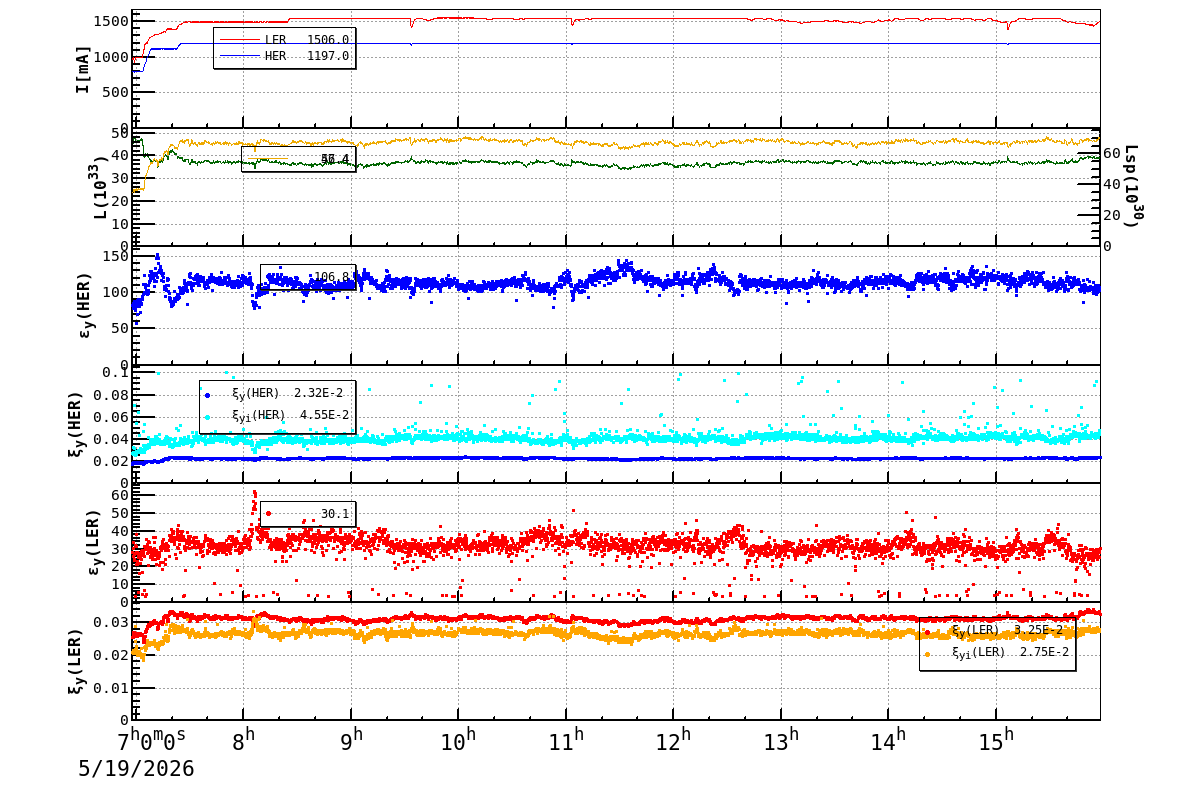Image resolution: width=1200 pixels, height=798 pixels.
Task: Click the ξy(LER) axis title
Action: (x=76, y=661)
